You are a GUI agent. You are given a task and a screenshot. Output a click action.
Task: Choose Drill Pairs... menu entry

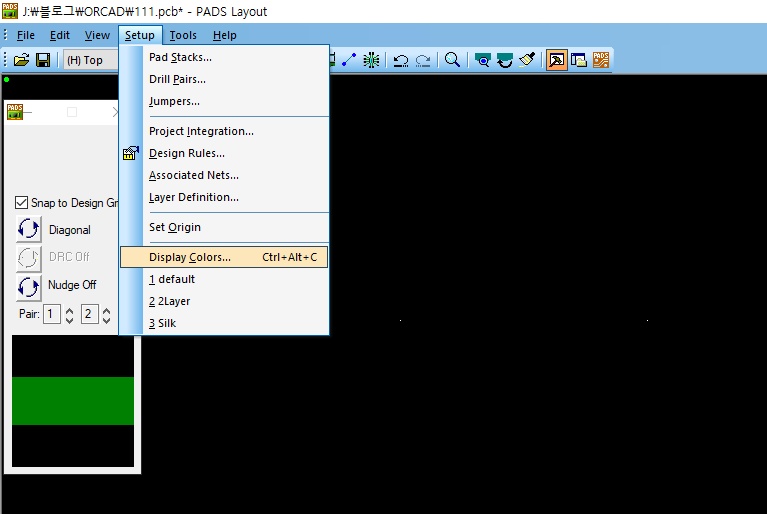224,79
